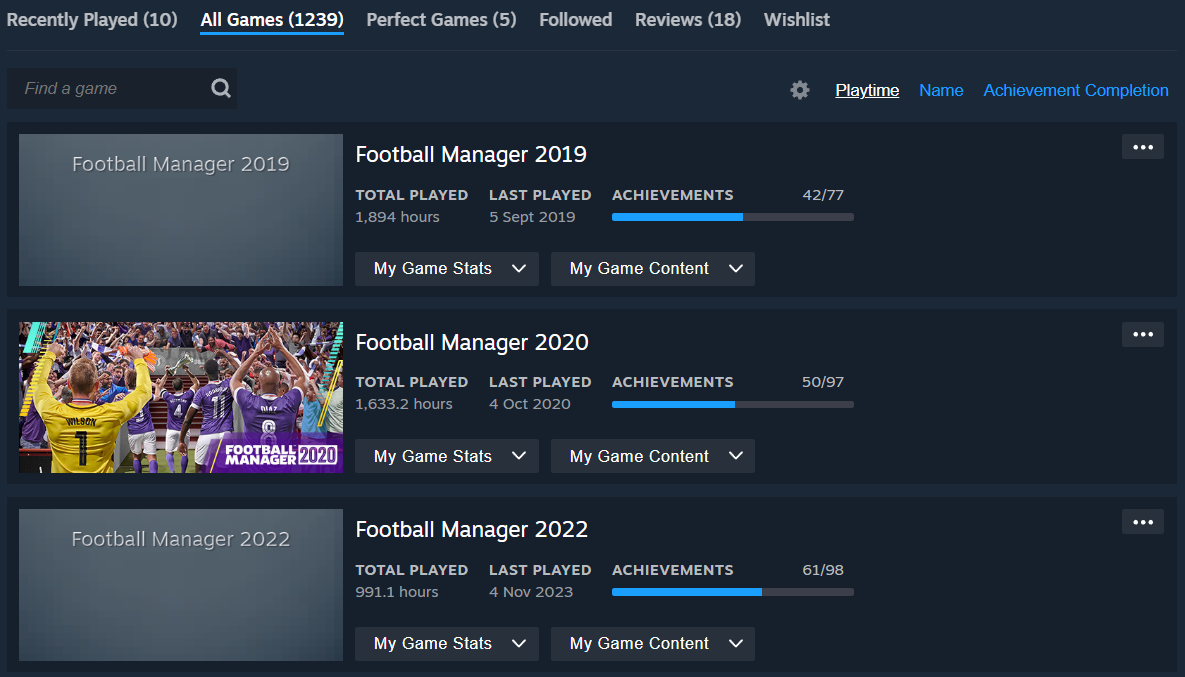Click Football Manager 2020 cover artwork
Viewport: 1185px width, 677px height.
pyautogui.click(x=181, y=397)
